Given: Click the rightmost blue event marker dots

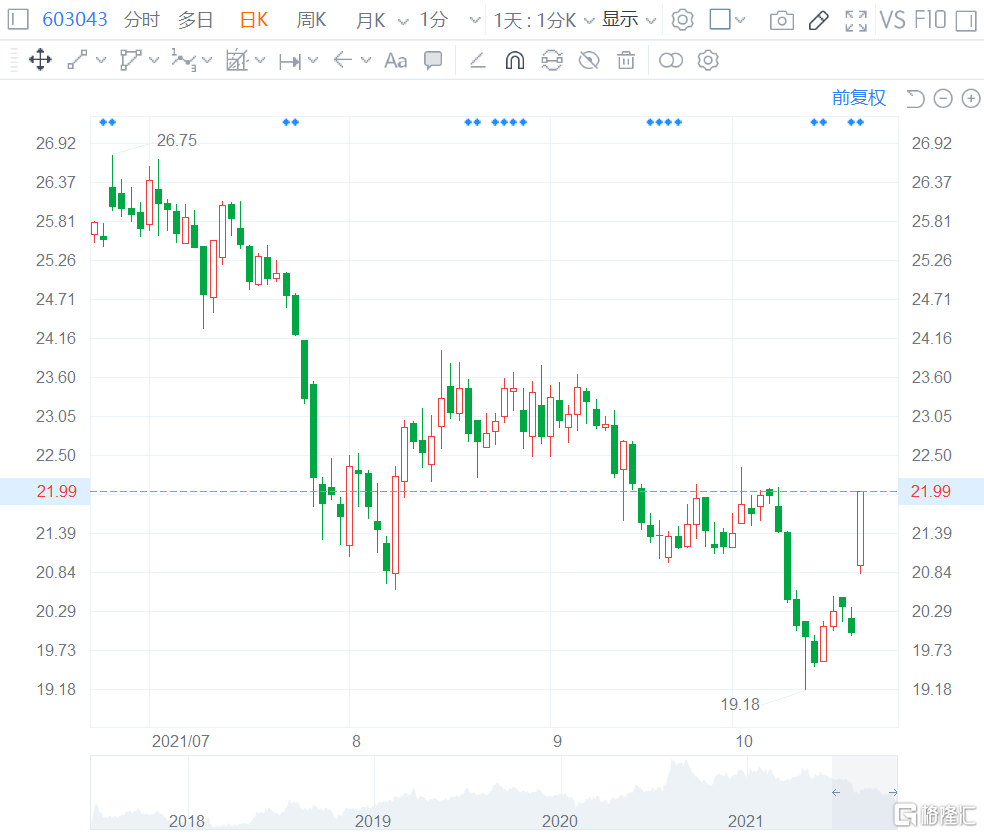Looking at the screenshot, I should tap(855, 122).
